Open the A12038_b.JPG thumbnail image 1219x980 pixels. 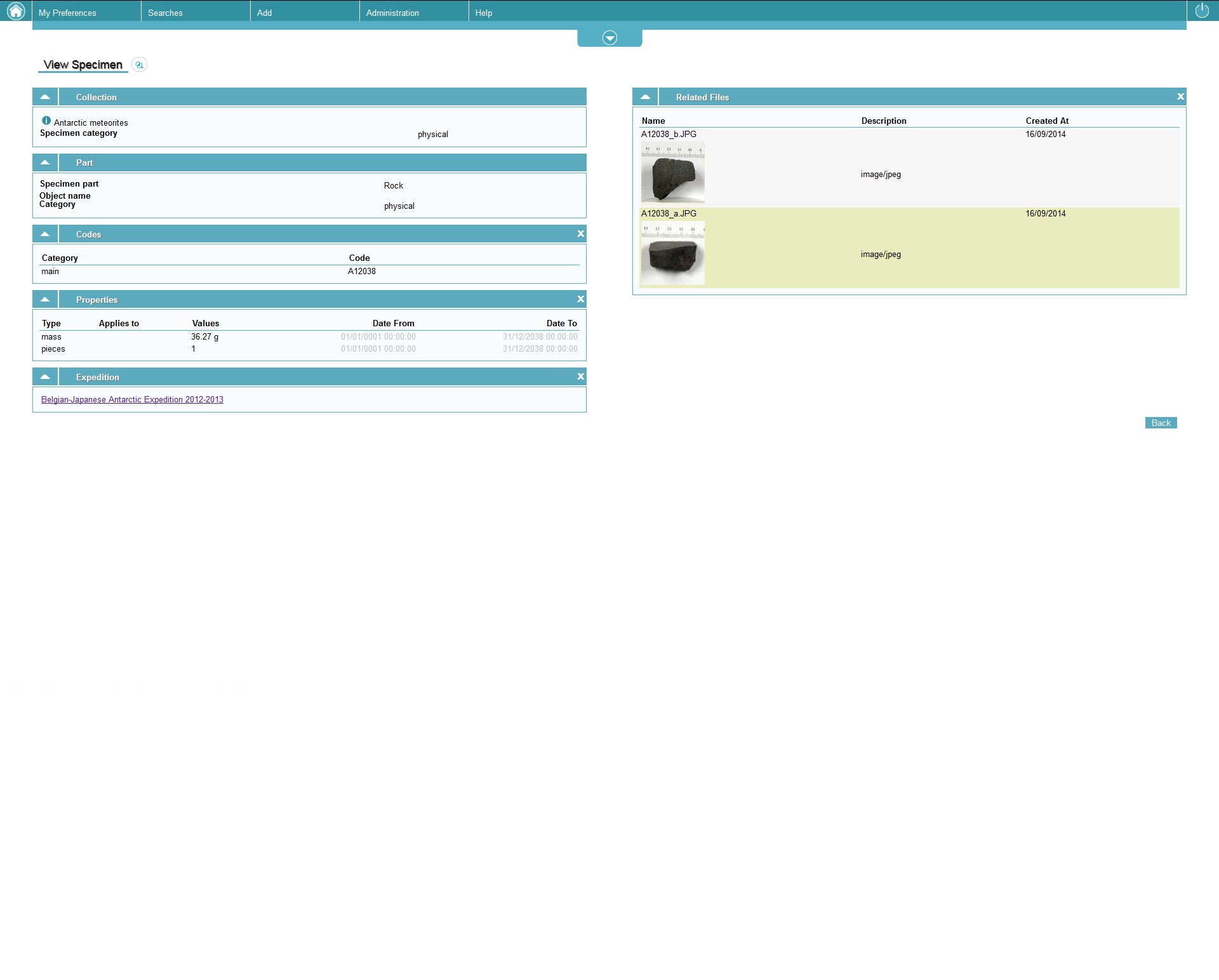tap(672, 173)
